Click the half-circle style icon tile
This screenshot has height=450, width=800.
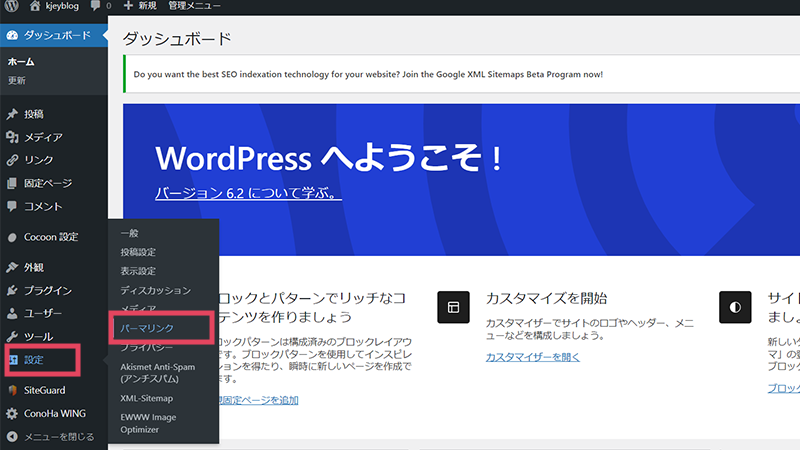click(735, 307)
